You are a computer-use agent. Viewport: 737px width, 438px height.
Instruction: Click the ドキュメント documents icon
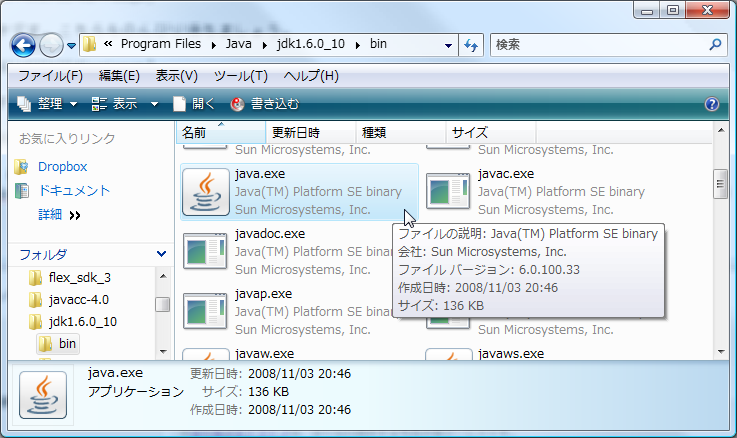pos(22,191)
